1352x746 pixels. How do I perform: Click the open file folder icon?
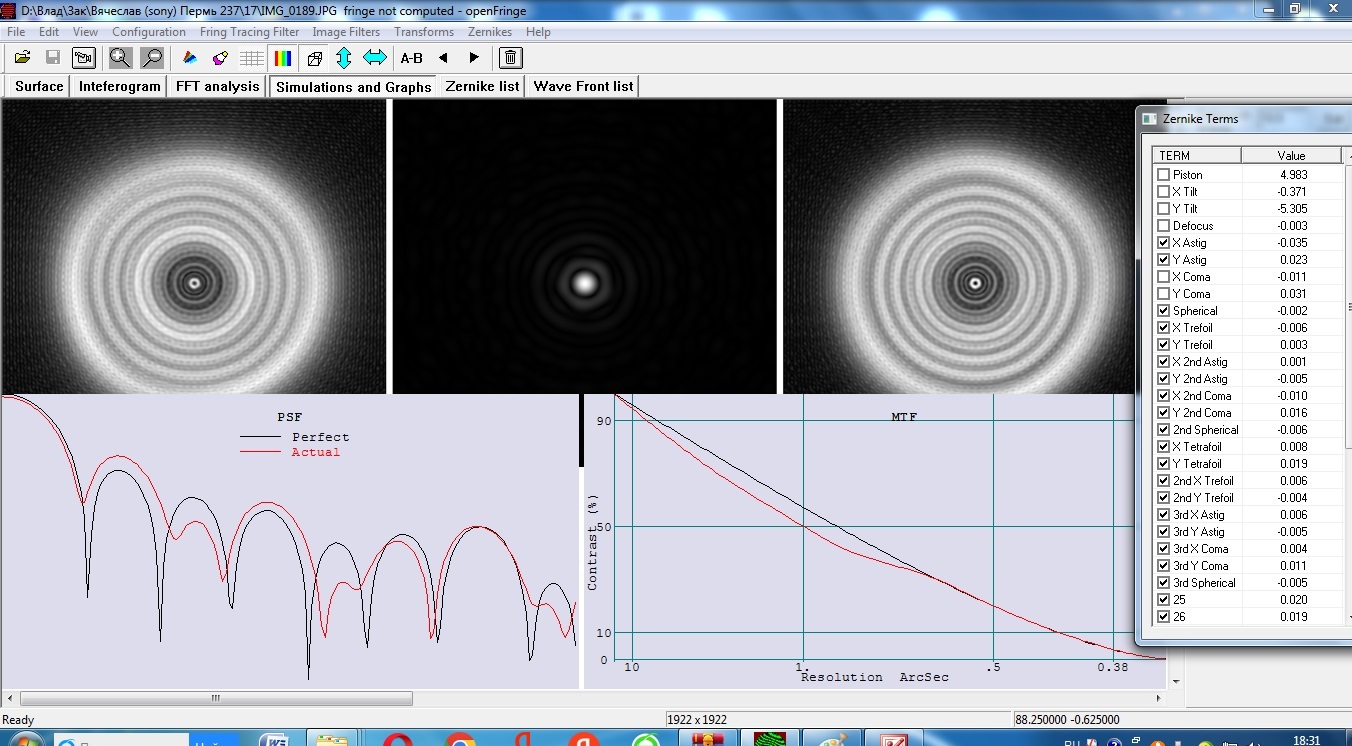pyautogui.click(x=22, y=58)
